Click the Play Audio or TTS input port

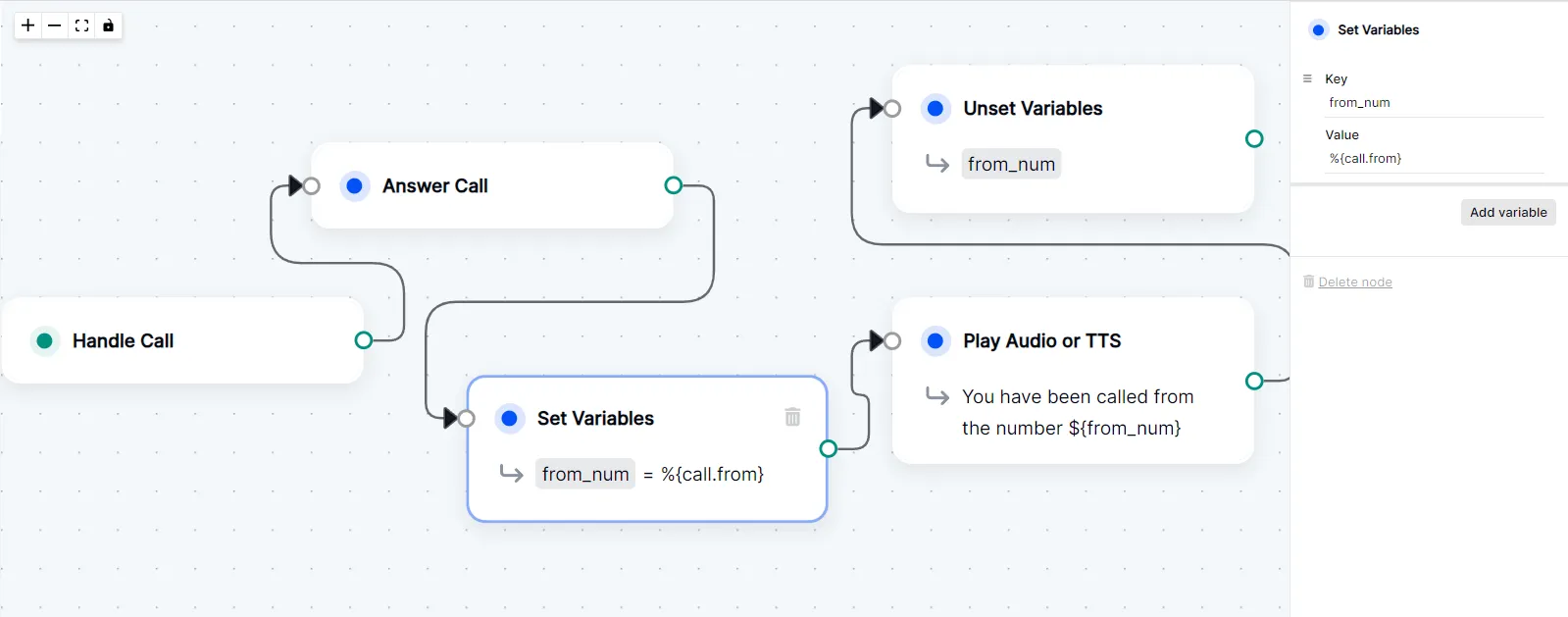pos(892,341)
